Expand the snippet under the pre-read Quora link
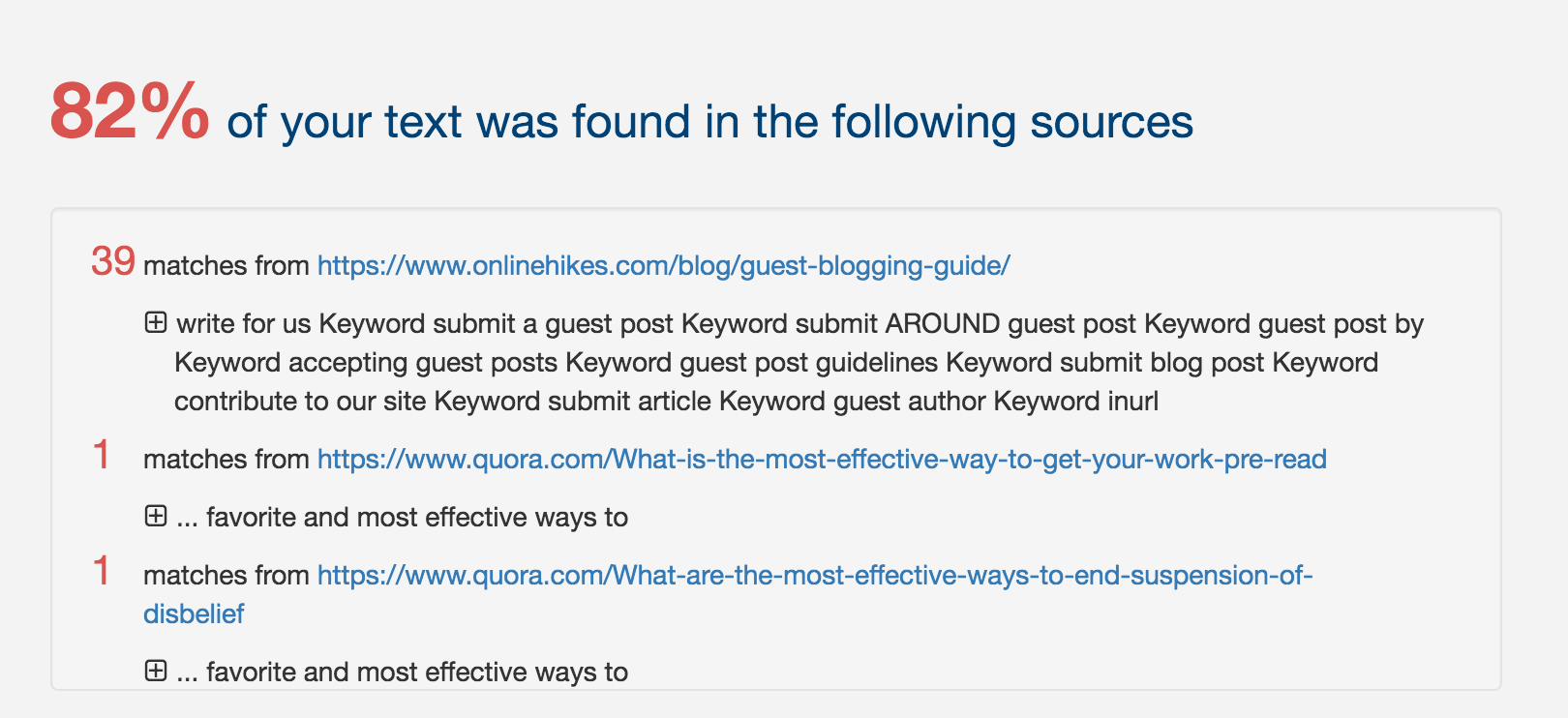This screenshot has height=718, width=1568. coord(156,516)
